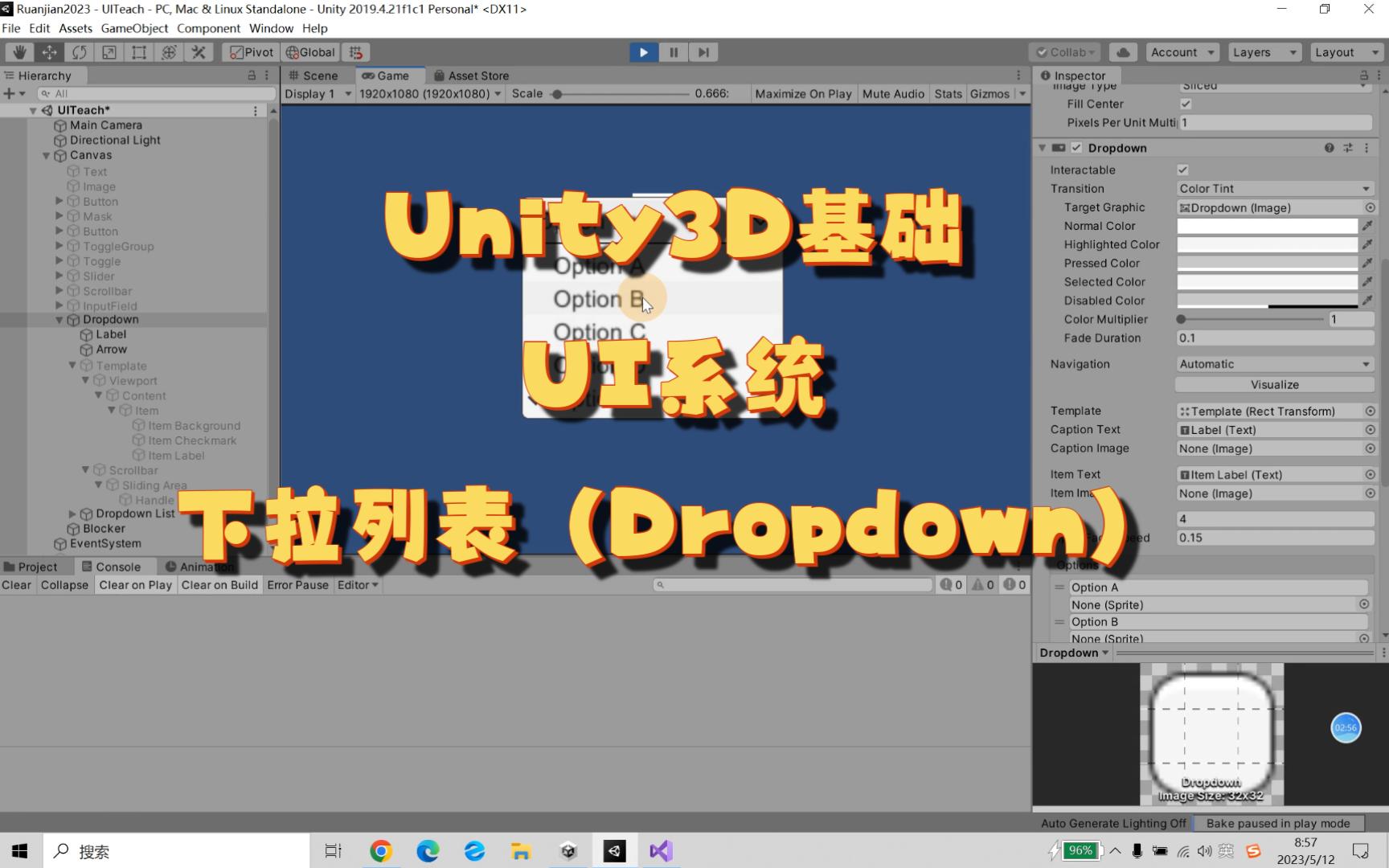Select the Move tool
This screenshot has height=868, width=1389.
[x=49, y=52]
